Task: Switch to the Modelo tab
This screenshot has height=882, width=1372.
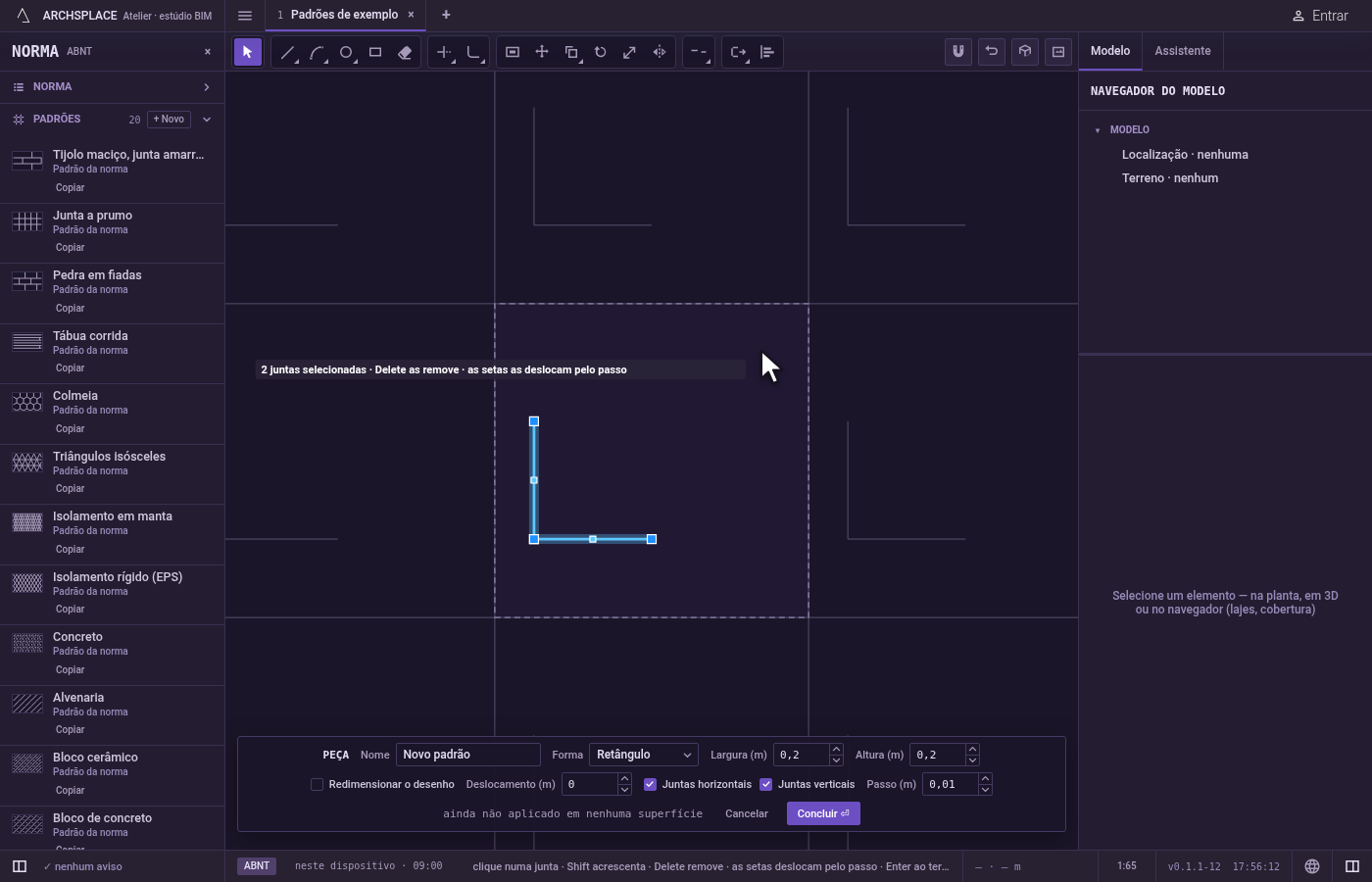Action: click(1110, 51)
